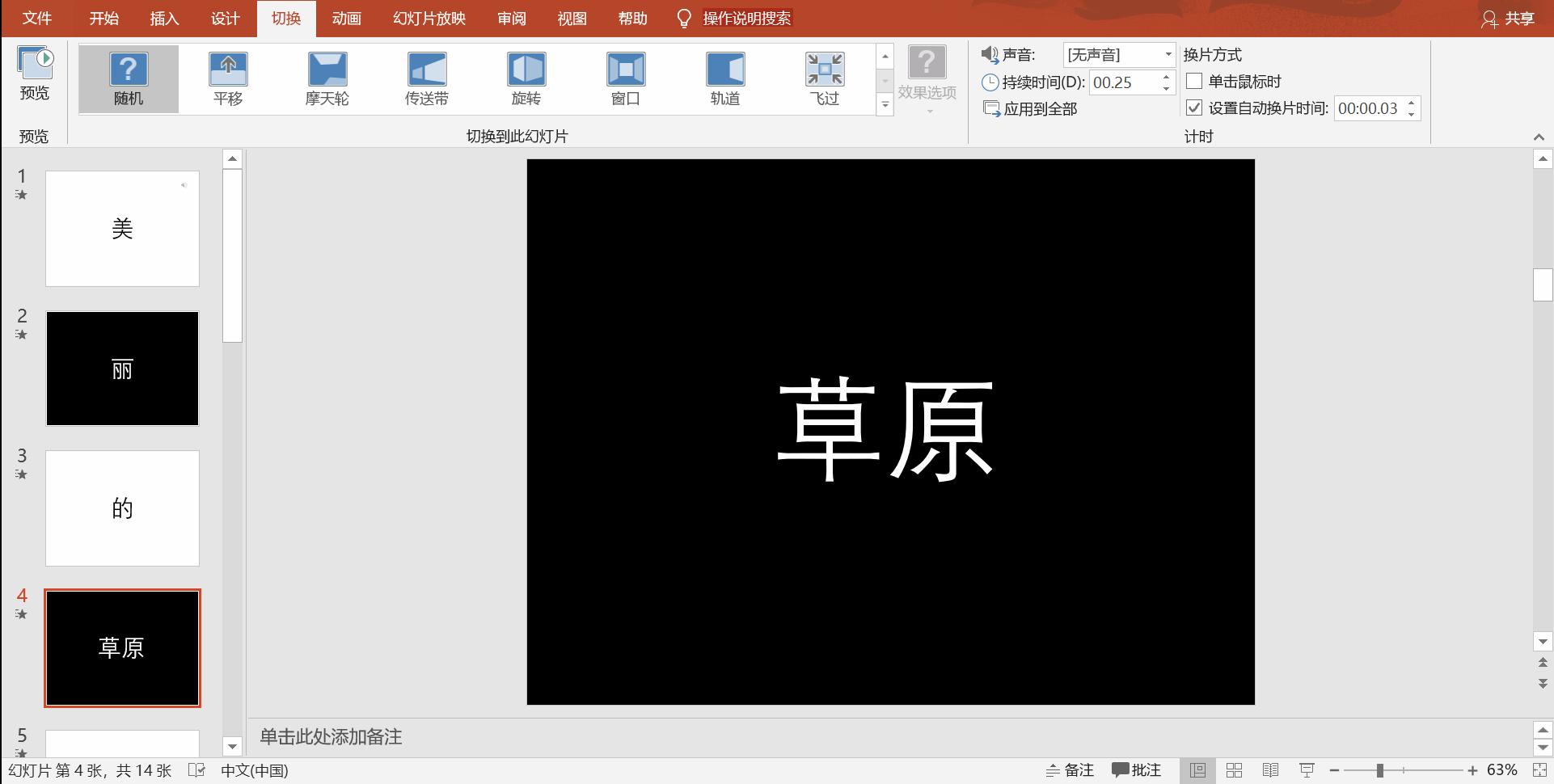Open the 幻灯片放映 (Slide Show) tab
Screen dimensions: 1554x784
[x=428, y=18]
